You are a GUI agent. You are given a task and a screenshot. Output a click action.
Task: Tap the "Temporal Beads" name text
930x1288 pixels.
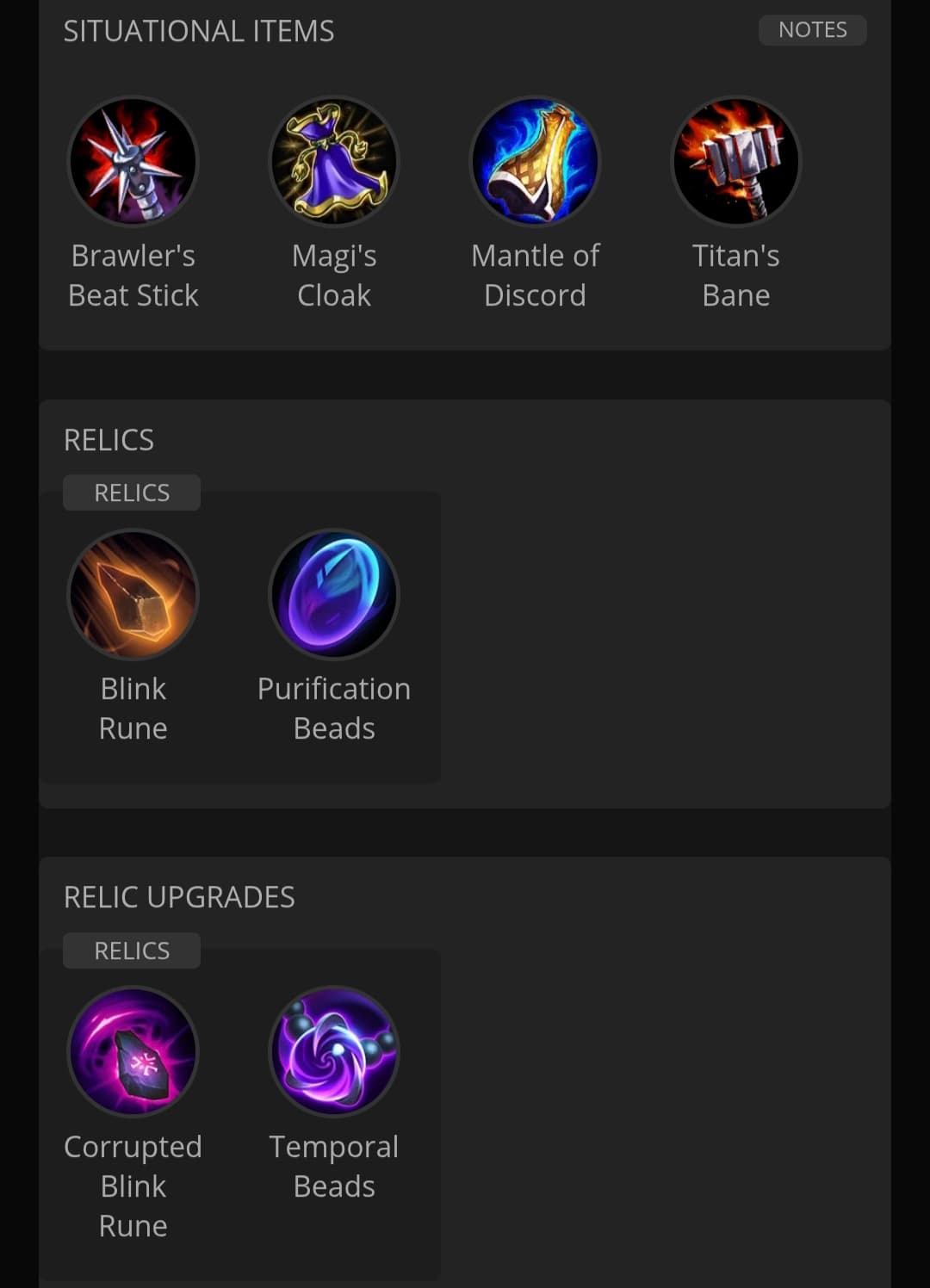[334, 1167]
